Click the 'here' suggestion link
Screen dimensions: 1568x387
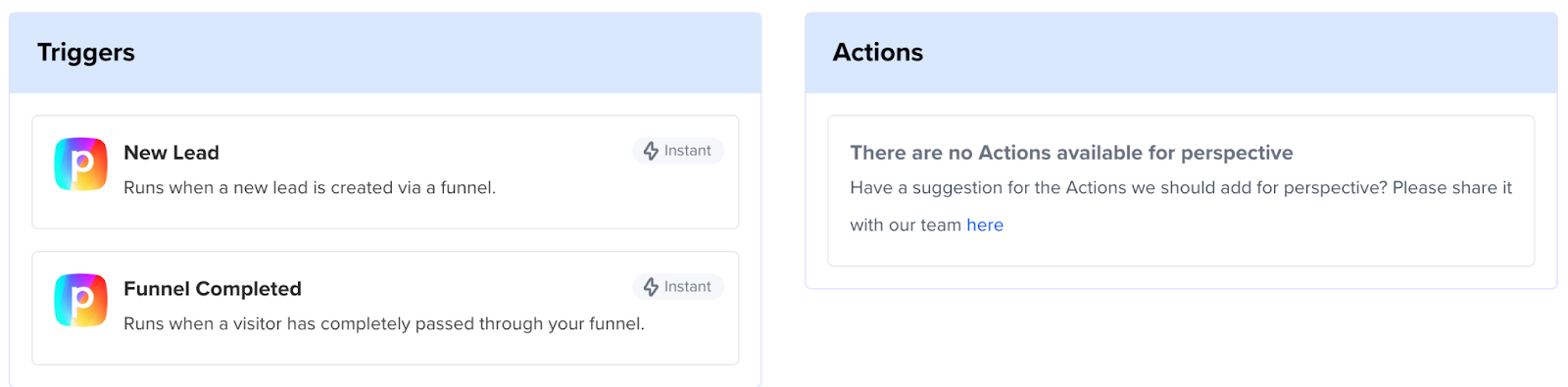pos(985,225)
